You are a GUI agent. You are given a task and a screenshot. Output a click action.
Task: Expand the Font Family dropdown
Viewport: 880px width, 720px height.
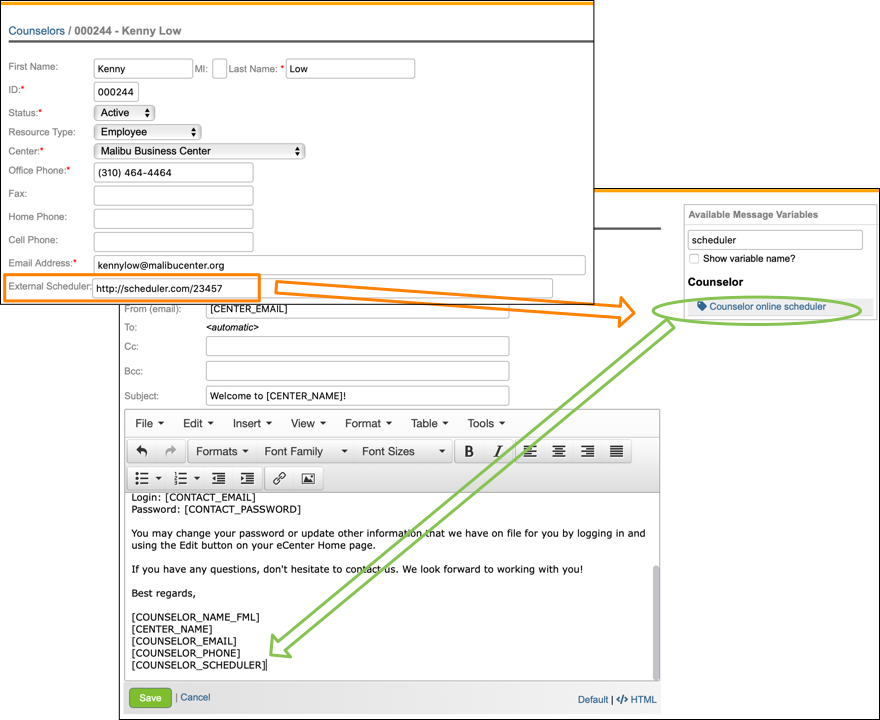305,452
